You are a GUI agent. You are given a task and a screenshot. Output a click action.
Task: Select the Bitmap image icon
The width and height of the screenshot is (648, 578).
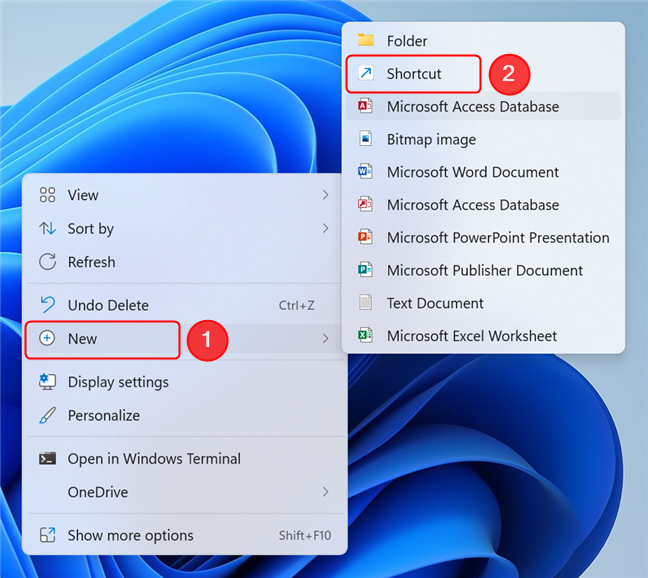pyautogui.click(x=366, y=139)
